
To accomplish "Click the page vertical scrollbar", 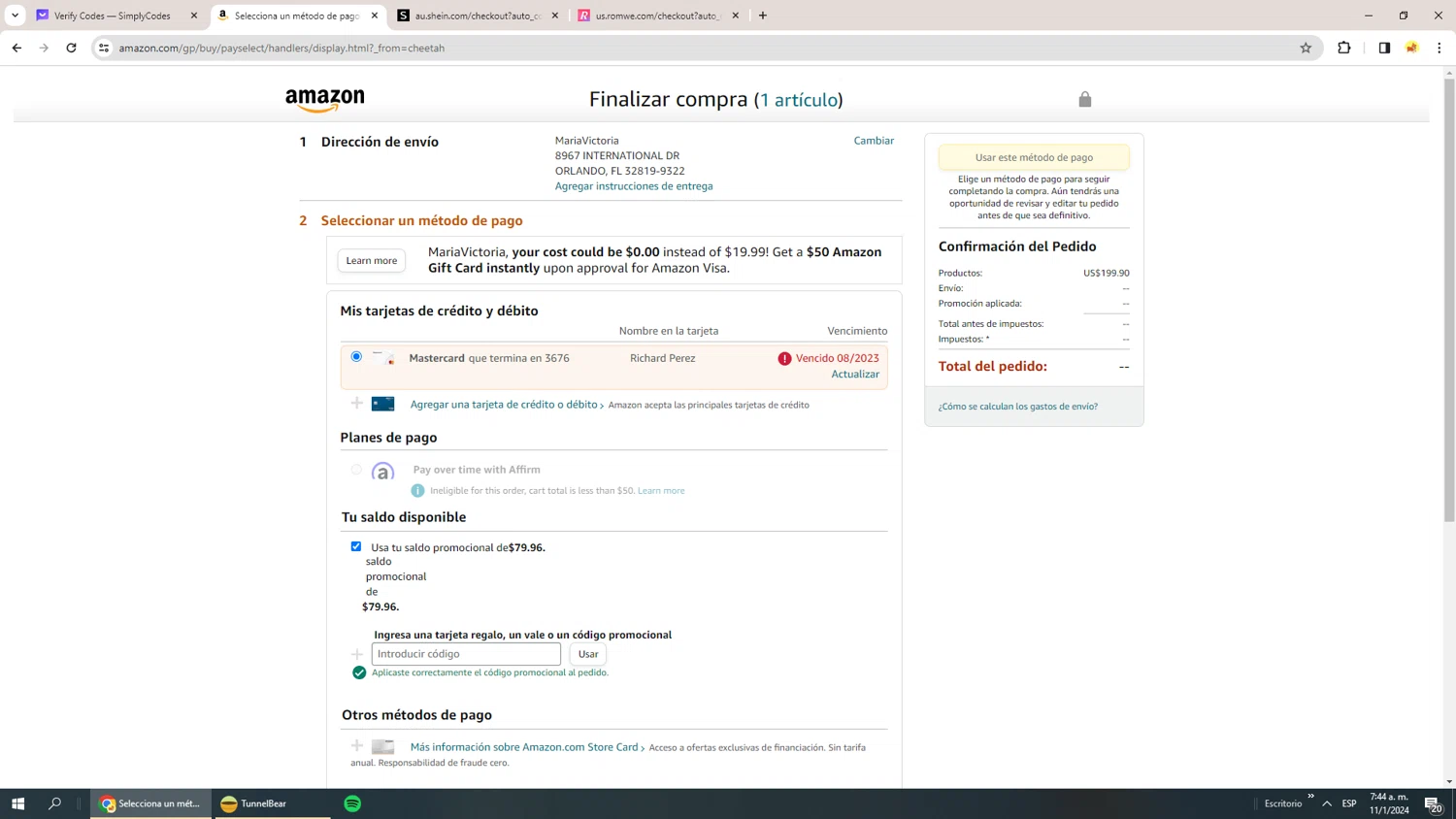I will point(1449,301).
